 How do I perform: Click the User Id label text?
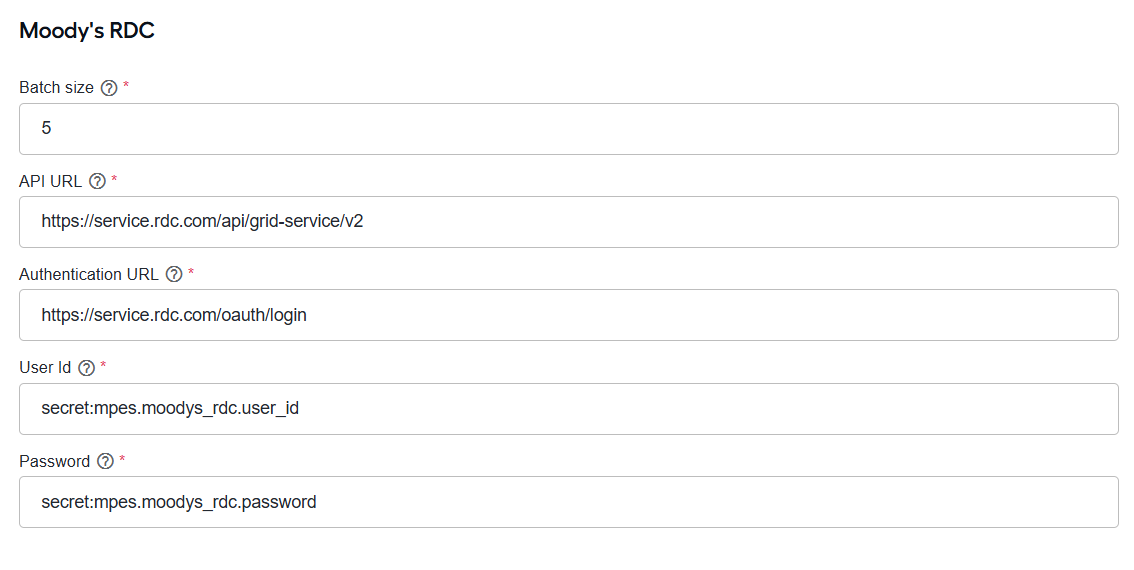(45, 367)
